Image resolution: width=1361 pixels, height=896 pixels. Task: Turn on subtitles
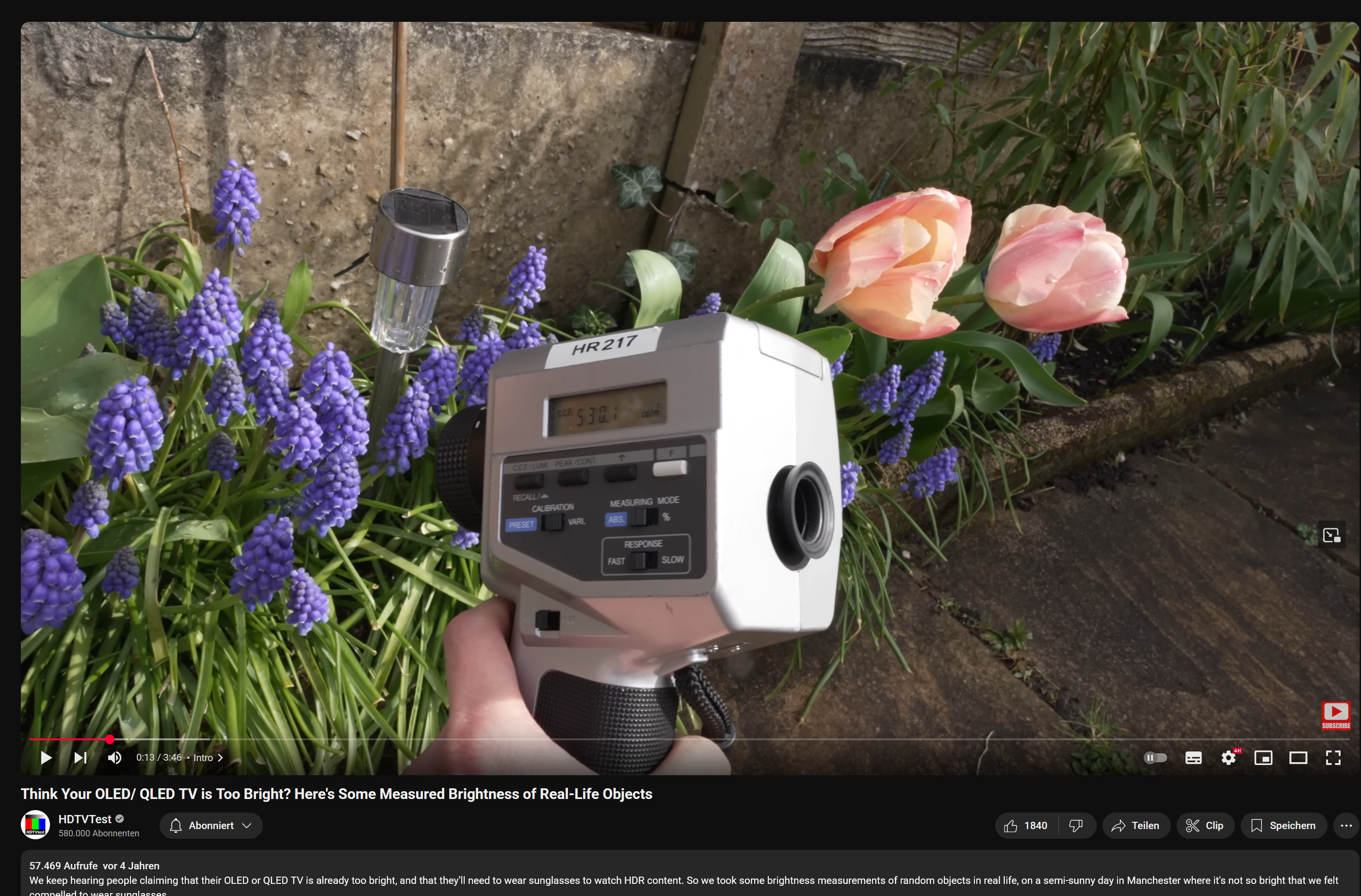(x=1193, y=758)
